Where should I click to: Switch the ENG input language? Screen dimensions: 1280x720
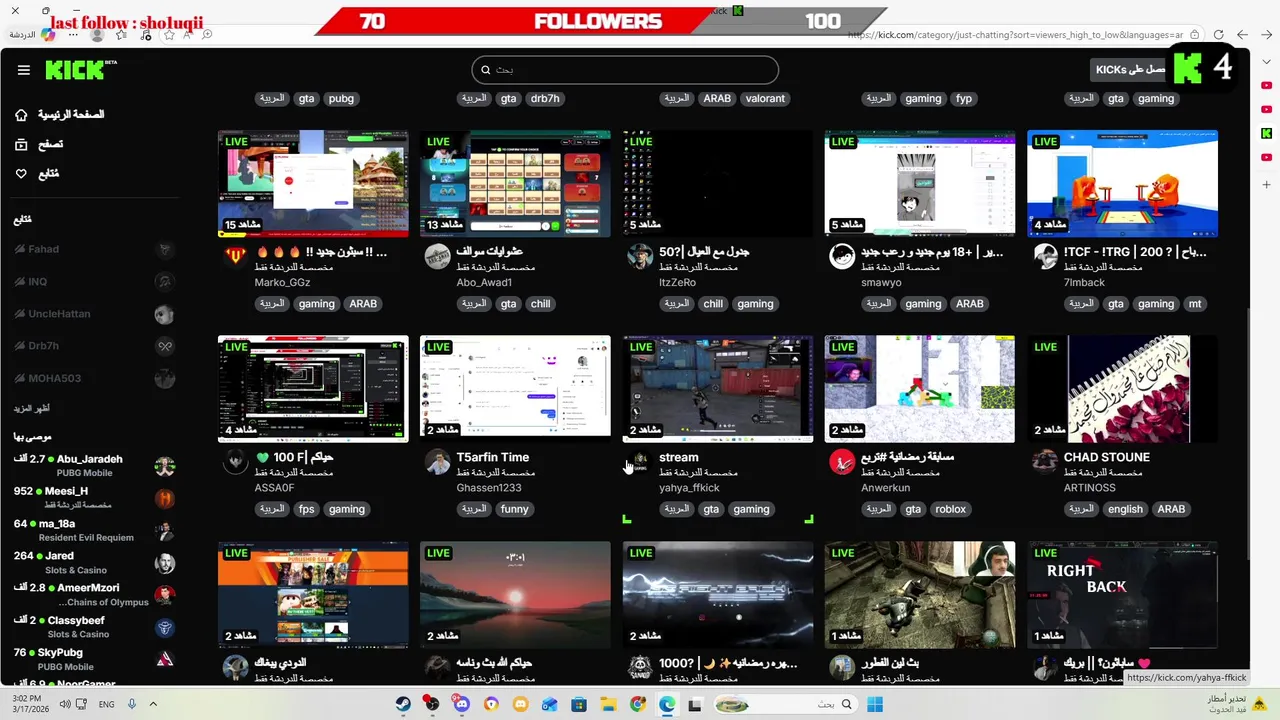(106, 704)
